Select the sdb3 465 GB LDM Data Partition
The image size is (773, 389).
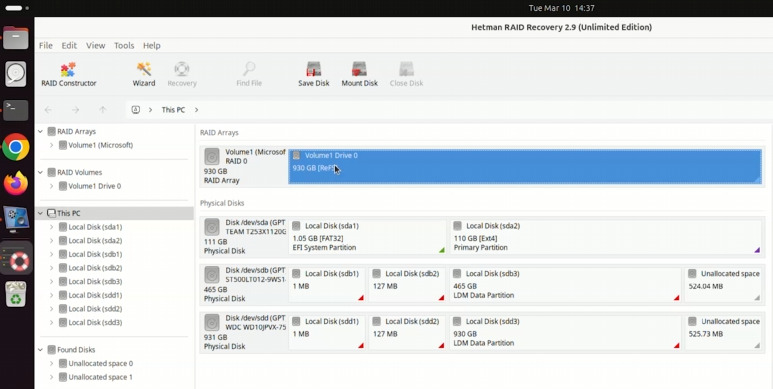[x=565, y=284]
